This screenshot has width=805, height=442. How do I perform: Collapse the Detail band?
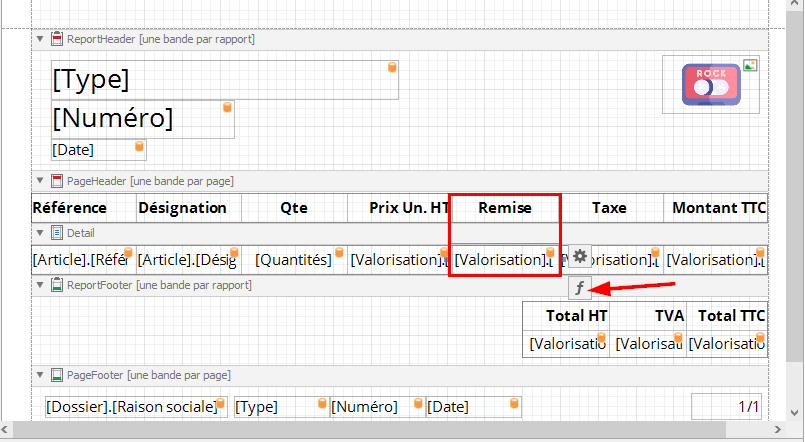coord(41,233)
